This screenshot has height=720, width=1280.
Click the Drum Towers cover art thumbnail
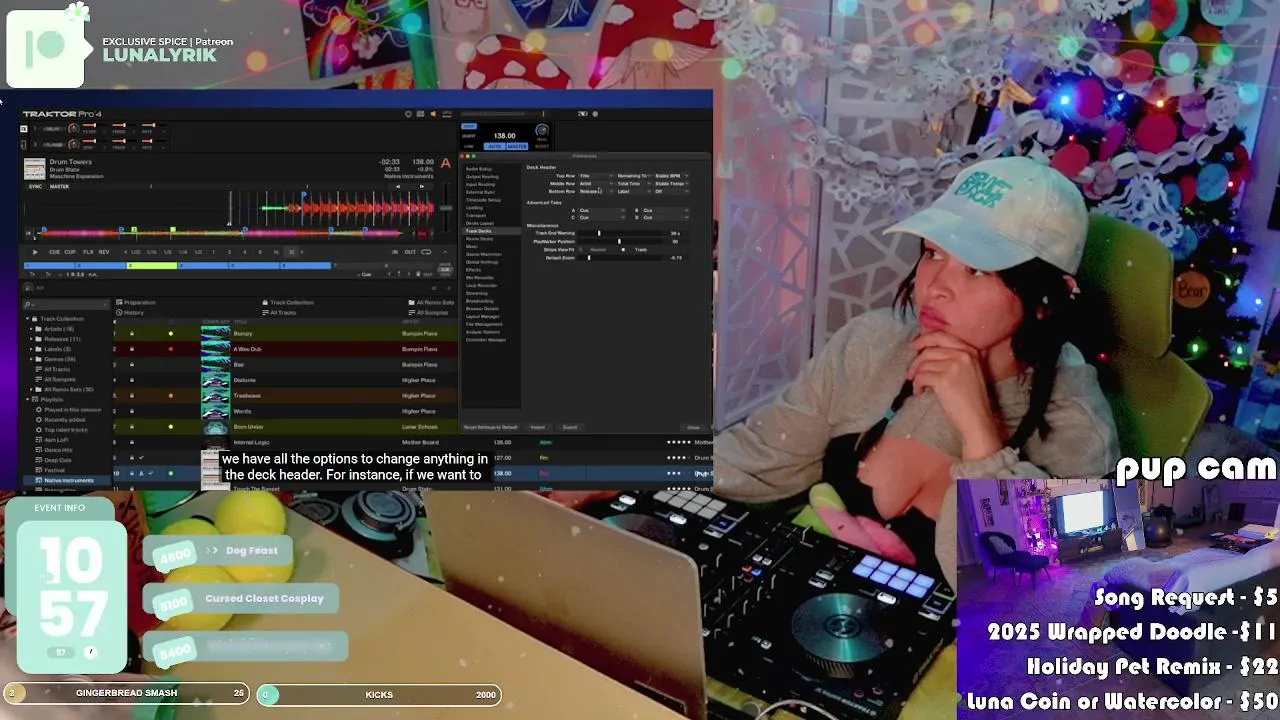(x=34, y=169)
